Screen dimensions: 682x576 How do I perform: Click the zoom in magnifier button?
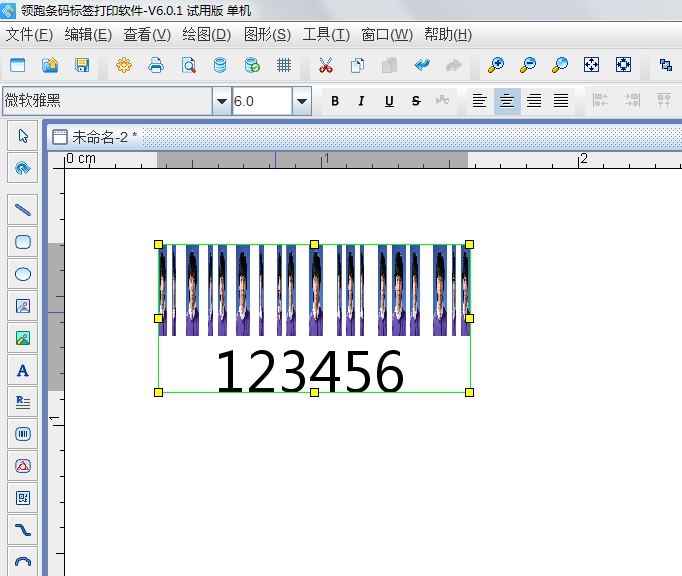496,66
